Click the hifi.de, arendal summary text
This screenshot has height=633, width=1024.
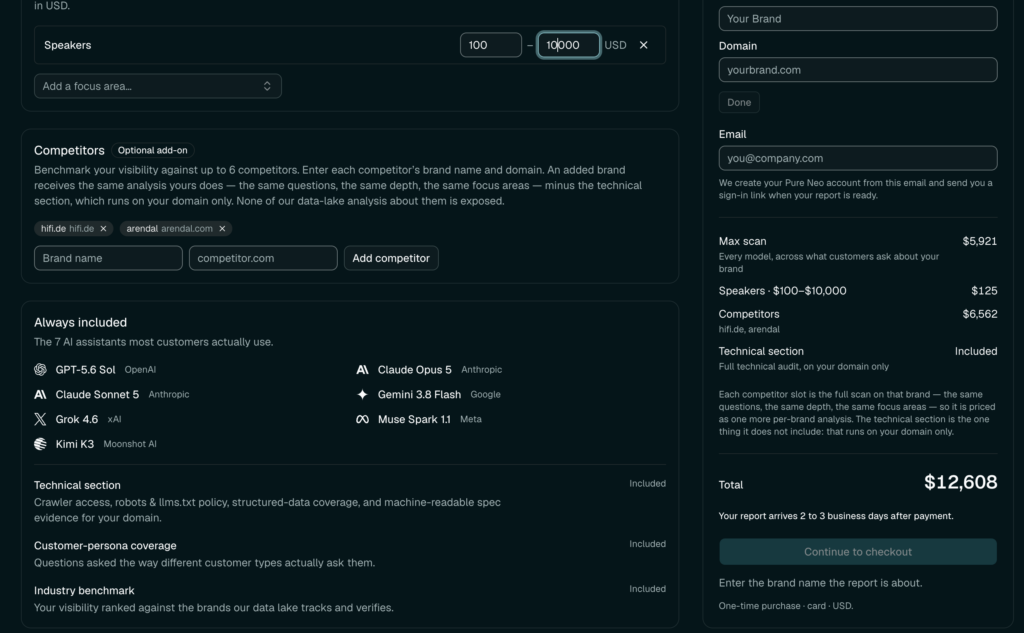click(x=749, y=329)
